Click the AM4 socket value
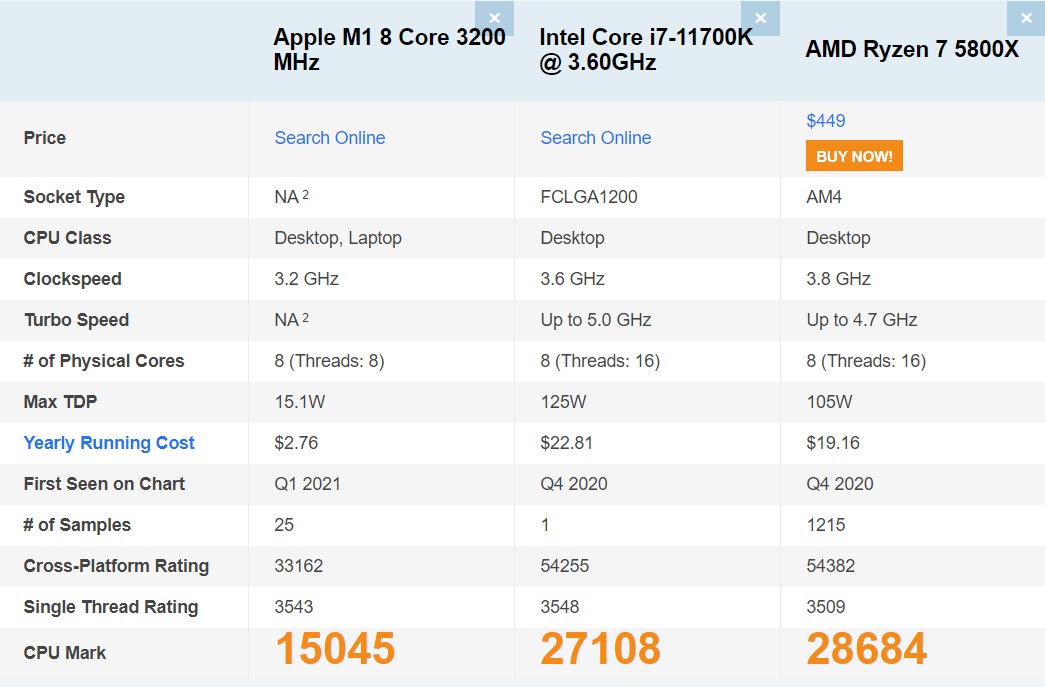 pyautogui.click(x=824, y=197)
